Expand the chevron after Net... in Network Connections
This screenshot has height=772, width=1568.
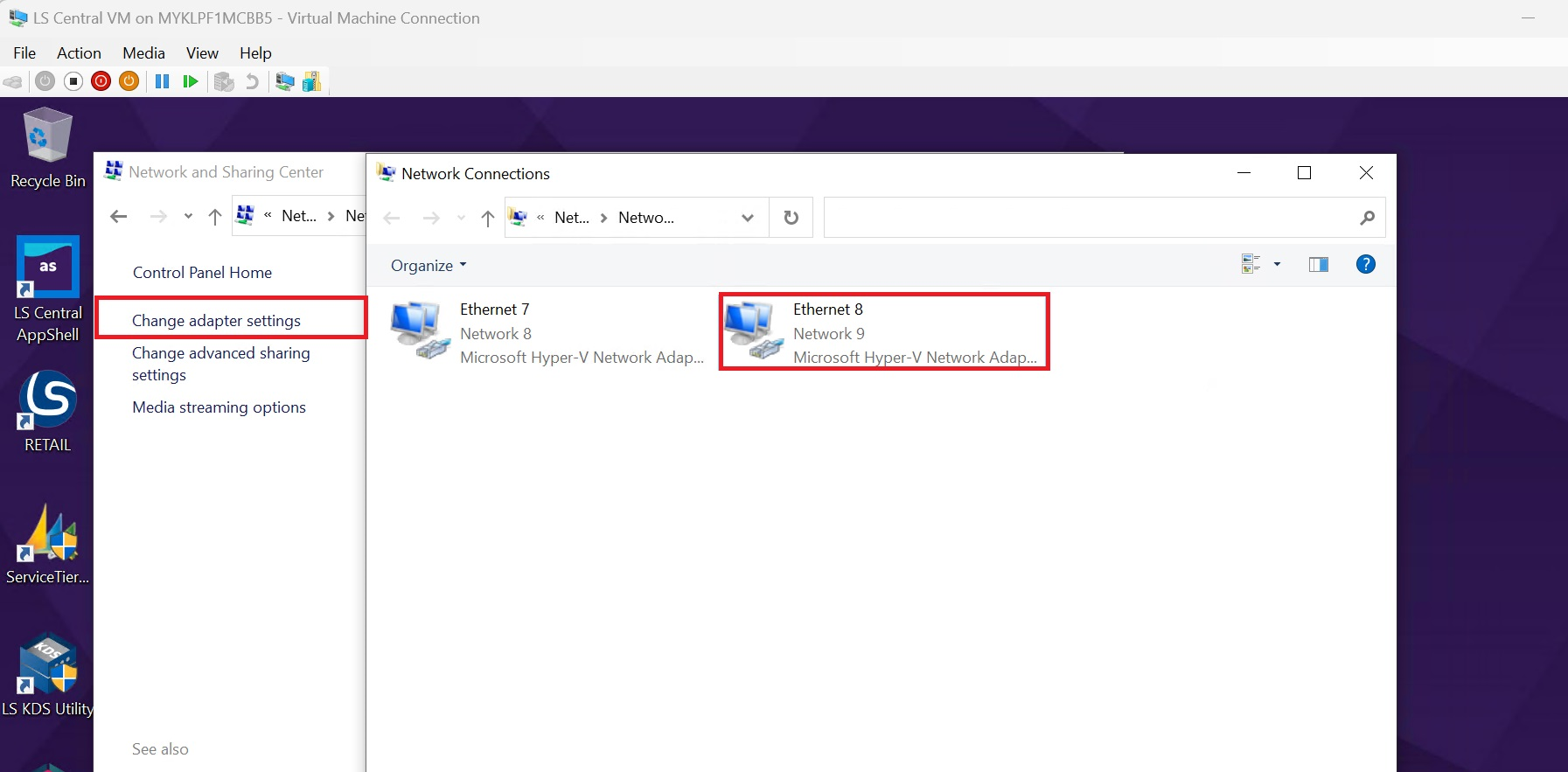tap(603, 218)
